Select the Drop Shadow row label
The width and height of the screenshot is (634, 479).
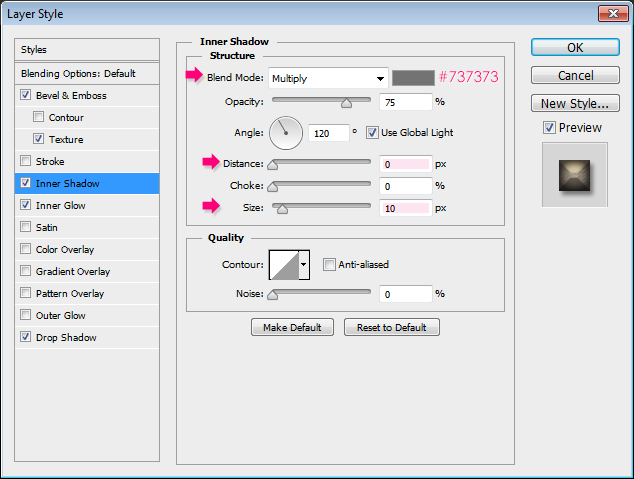click(66, 338)
